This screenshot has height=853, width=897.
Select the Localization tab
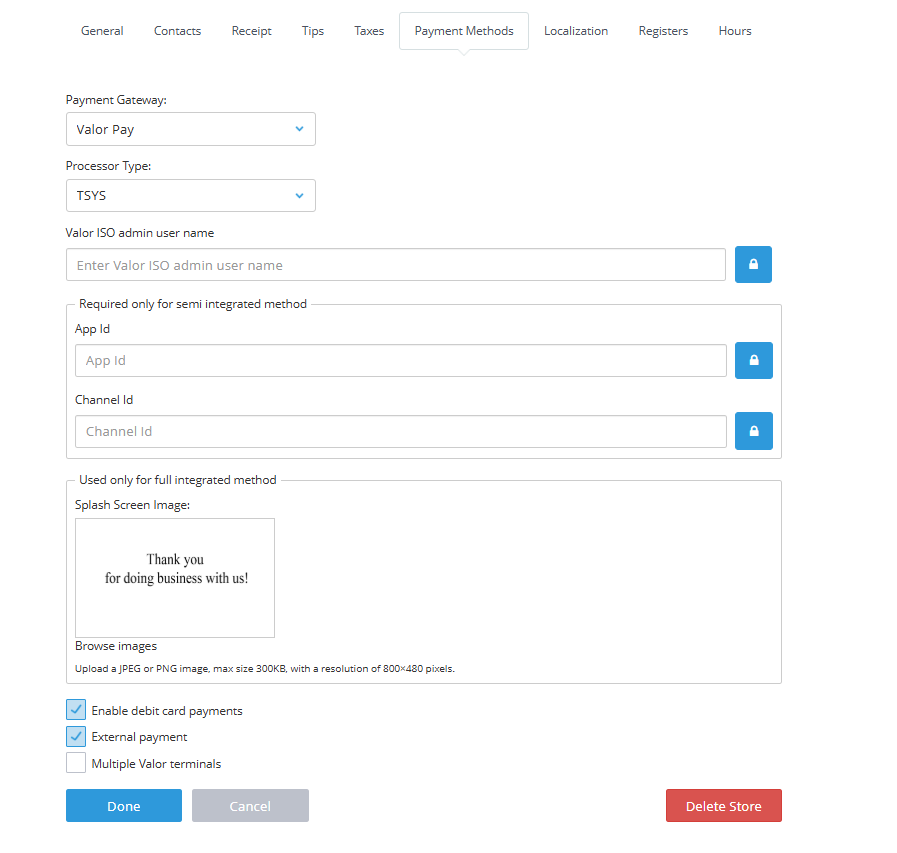575,31
